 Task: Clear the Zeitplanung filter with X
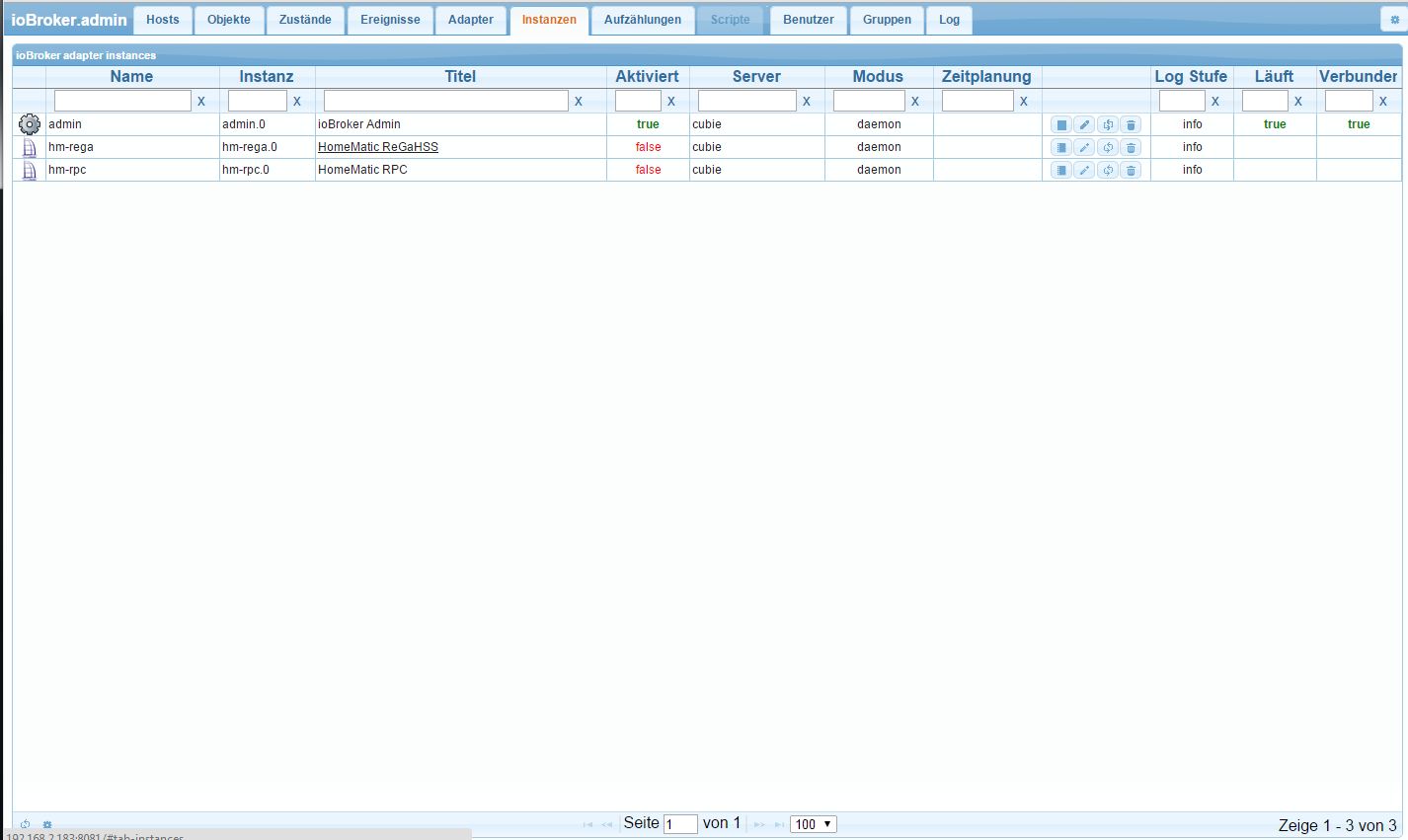(x=1024, y=102)
